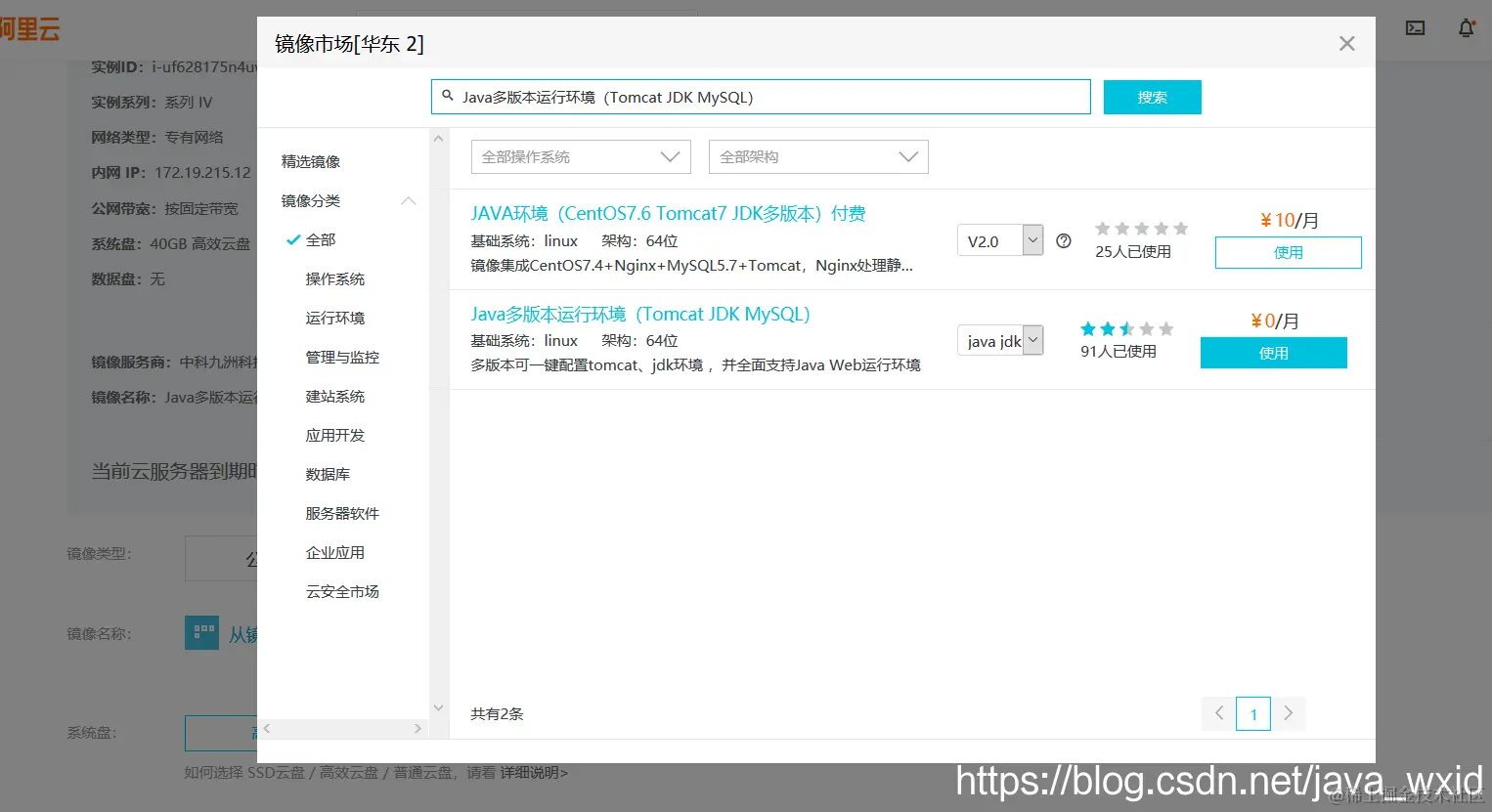The image size is (1492, 812).
Task: Select the 企业应用 category
Action: pos(335,552)
